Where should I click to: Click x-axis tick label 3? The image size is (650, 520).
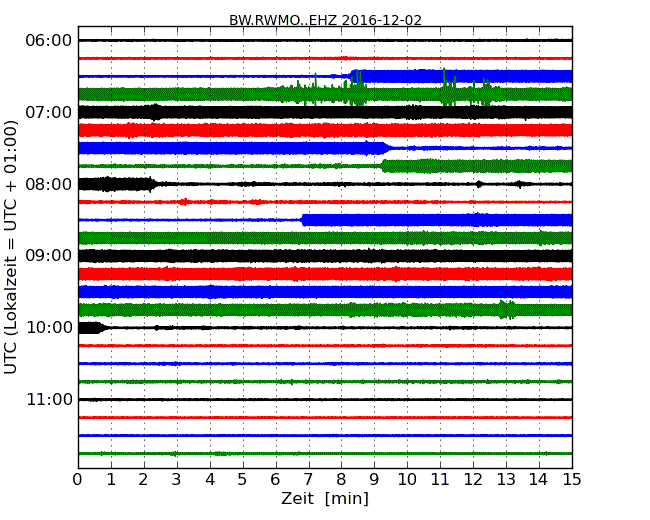[177, 480]
